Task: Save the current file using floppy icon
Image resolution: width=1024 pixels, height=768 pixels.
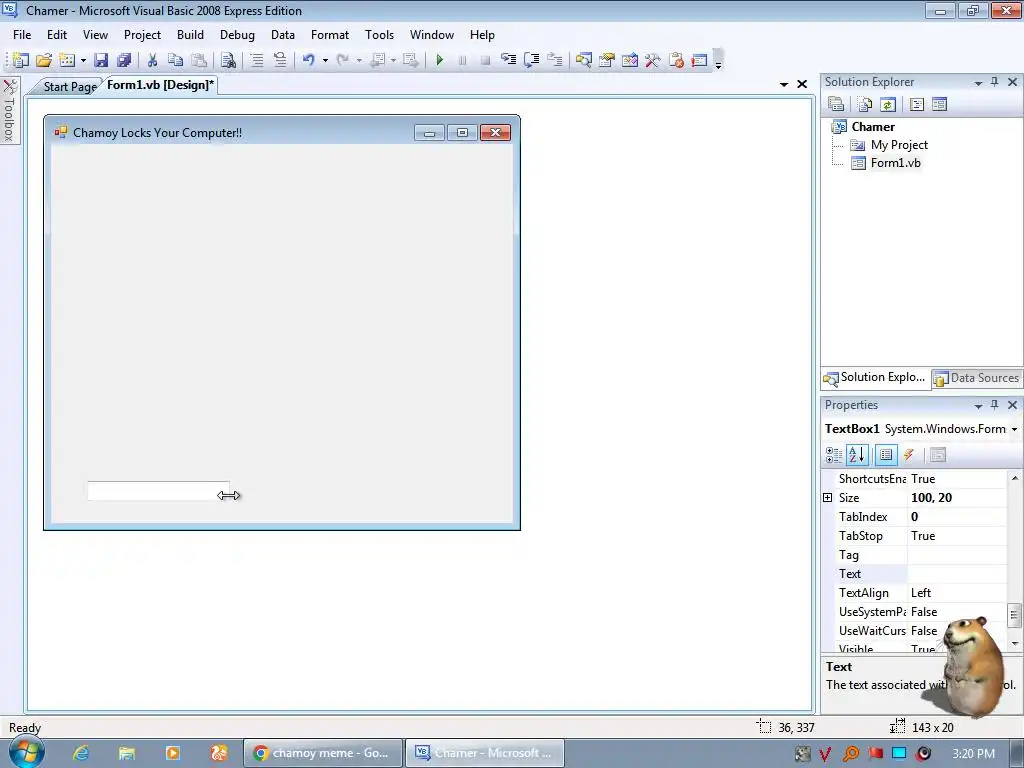Action: coord(101,60)
